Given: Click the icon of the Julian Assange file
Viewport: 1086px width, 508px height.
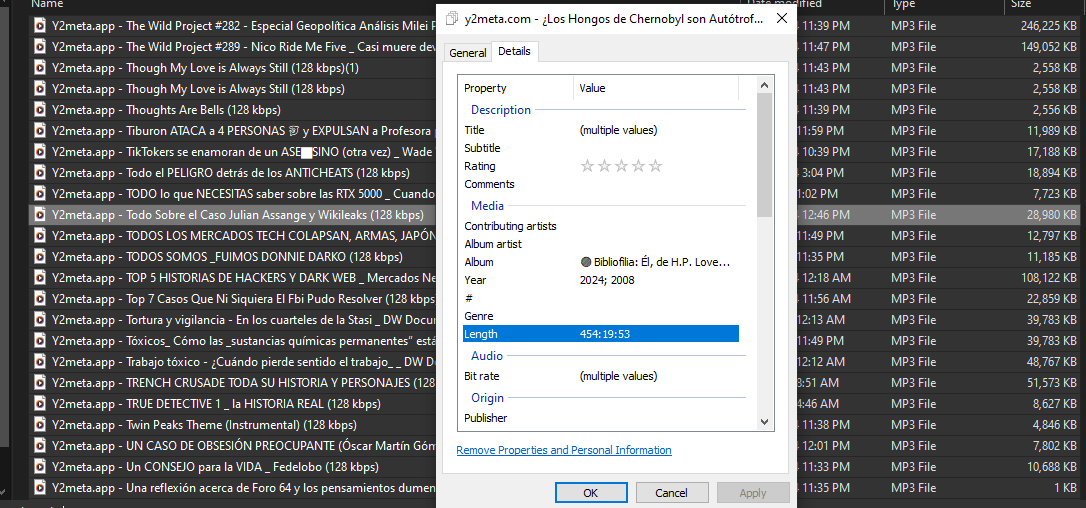Looking at the screenshot, I should (41, 215).
